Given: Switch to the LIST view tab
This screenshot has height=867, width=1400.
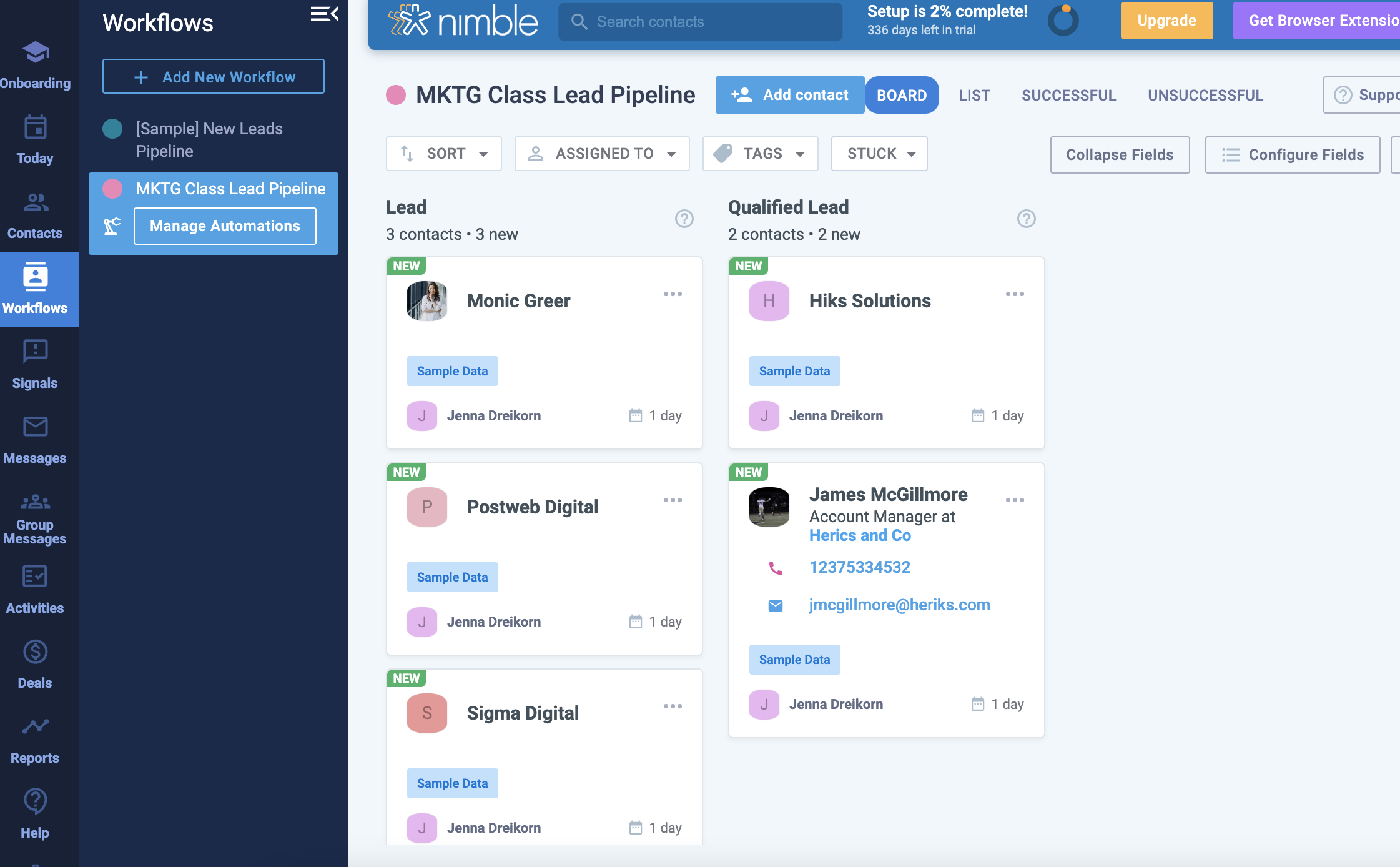Looking at the screenshot, I should click(x=974, y=96).
